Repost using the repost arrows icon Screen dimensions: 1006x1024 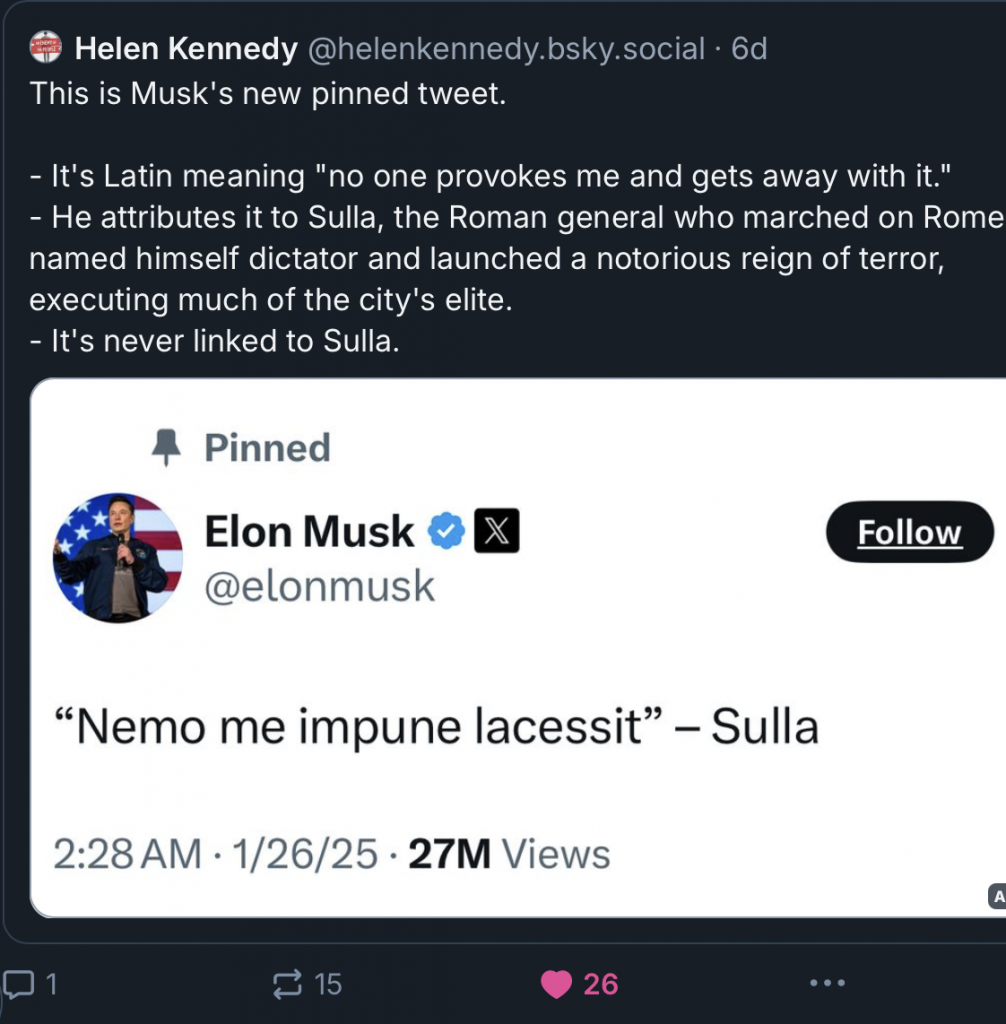click(x=288, y=984)
